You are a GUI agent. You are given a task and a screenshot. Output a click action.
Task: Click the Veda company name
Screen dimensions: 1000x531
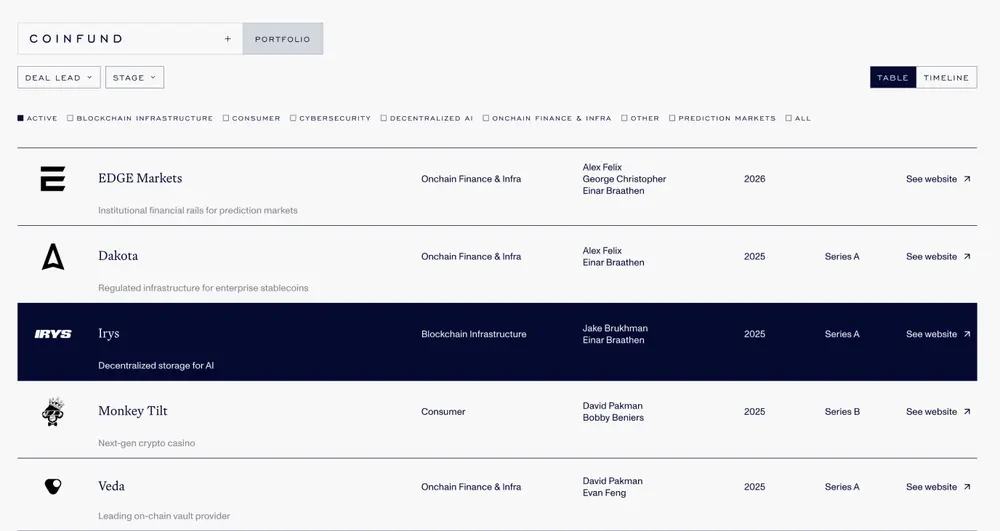(112, 486)
